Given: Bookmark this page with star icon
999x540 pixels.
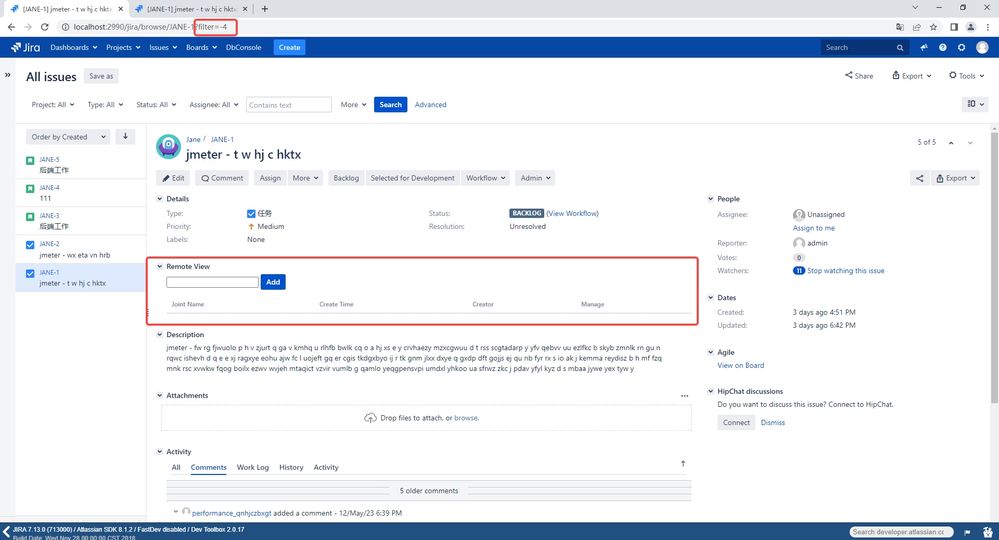Looking at the screenshot, I should point(933,27).
